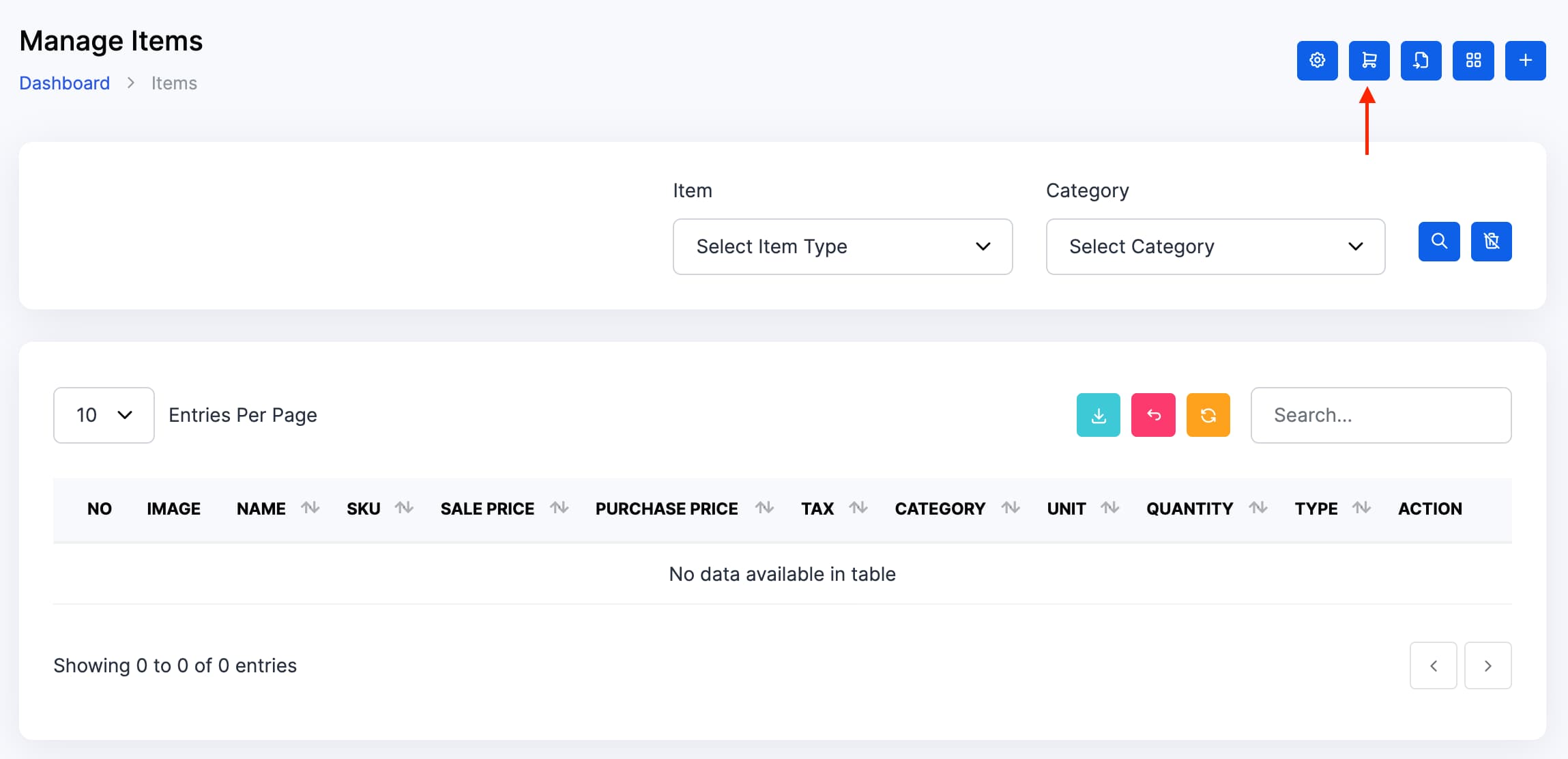Click the shopping cart stock icon
1568x759 pixels.
coord(1369,61)
